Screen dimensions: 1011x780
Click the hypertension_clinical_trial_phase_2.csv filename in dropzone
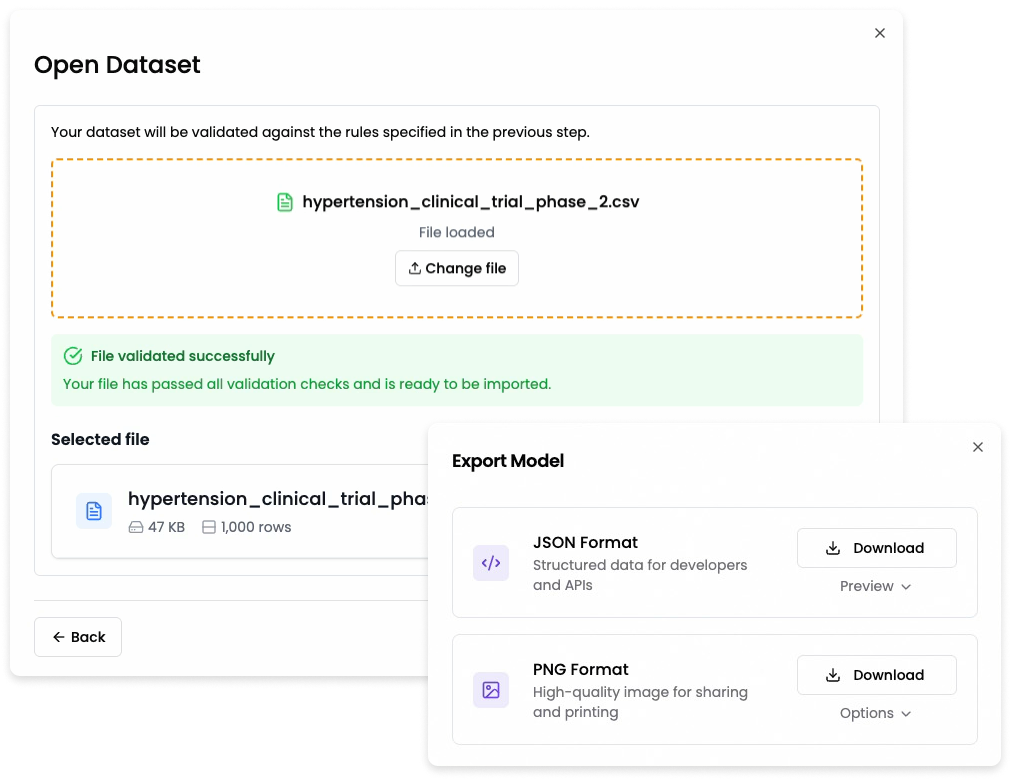click(471, 202)
